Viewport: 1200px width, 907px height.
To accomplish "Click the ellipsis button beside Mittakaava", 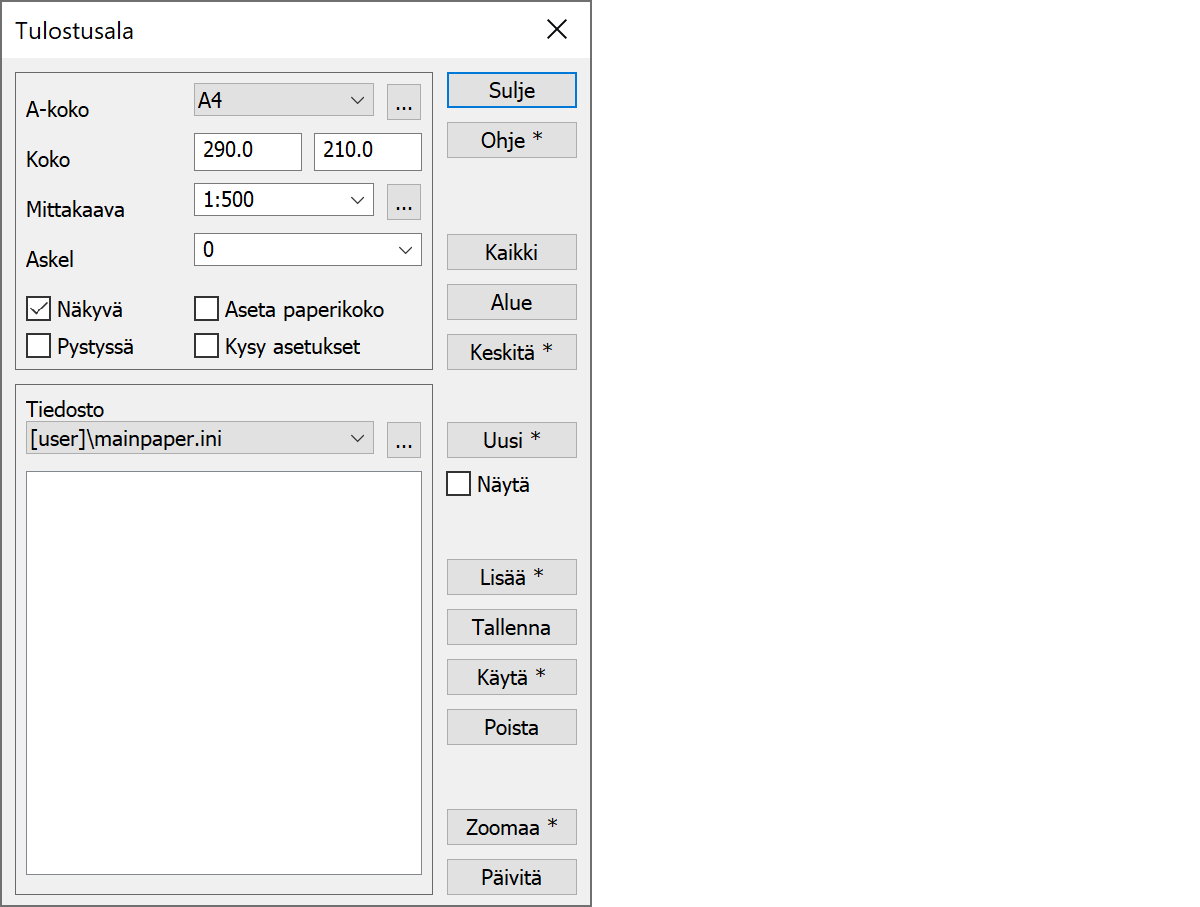I will pyautogui.click(x=404, y=202).
